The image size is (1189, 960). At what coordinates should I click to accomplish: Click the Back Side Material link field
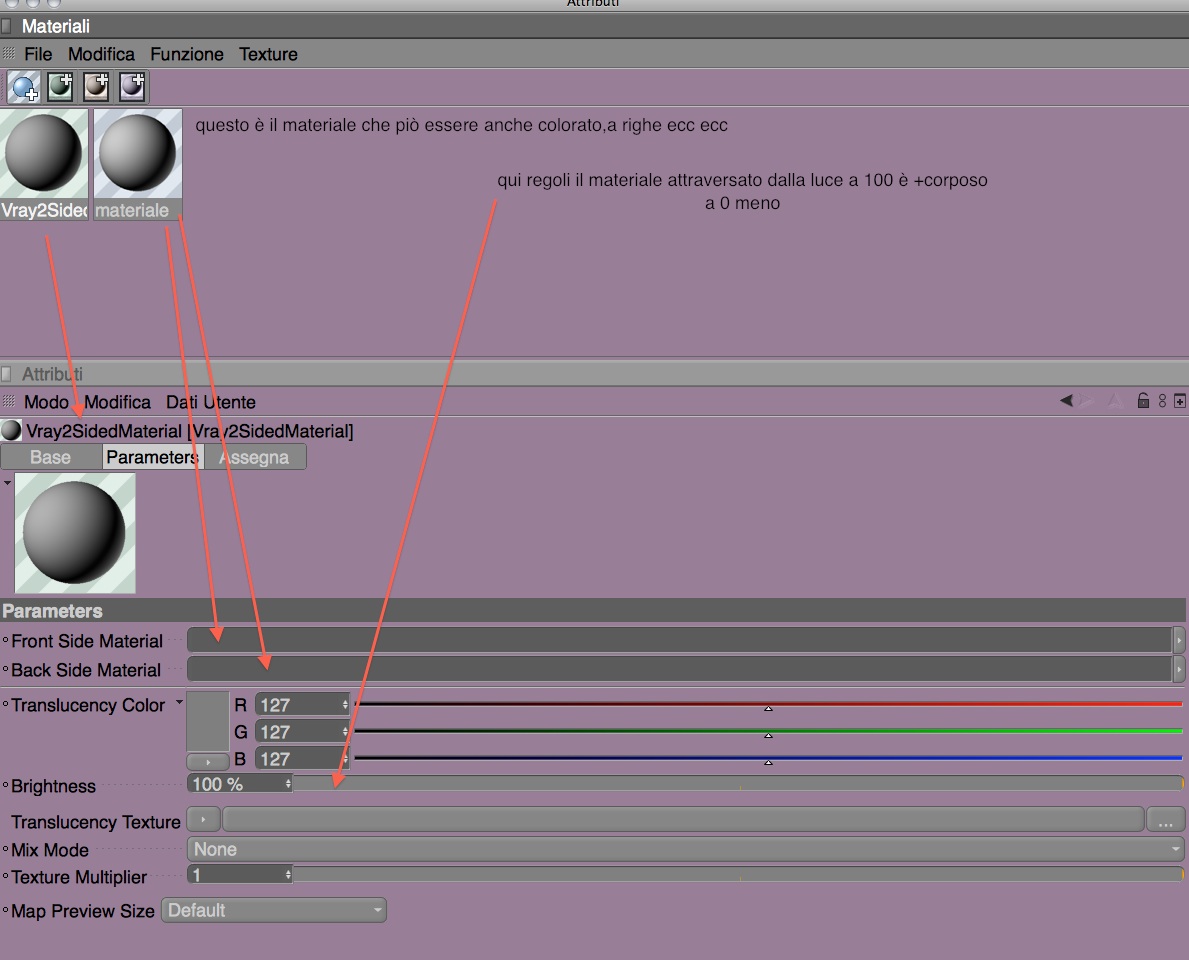point(679,669)
